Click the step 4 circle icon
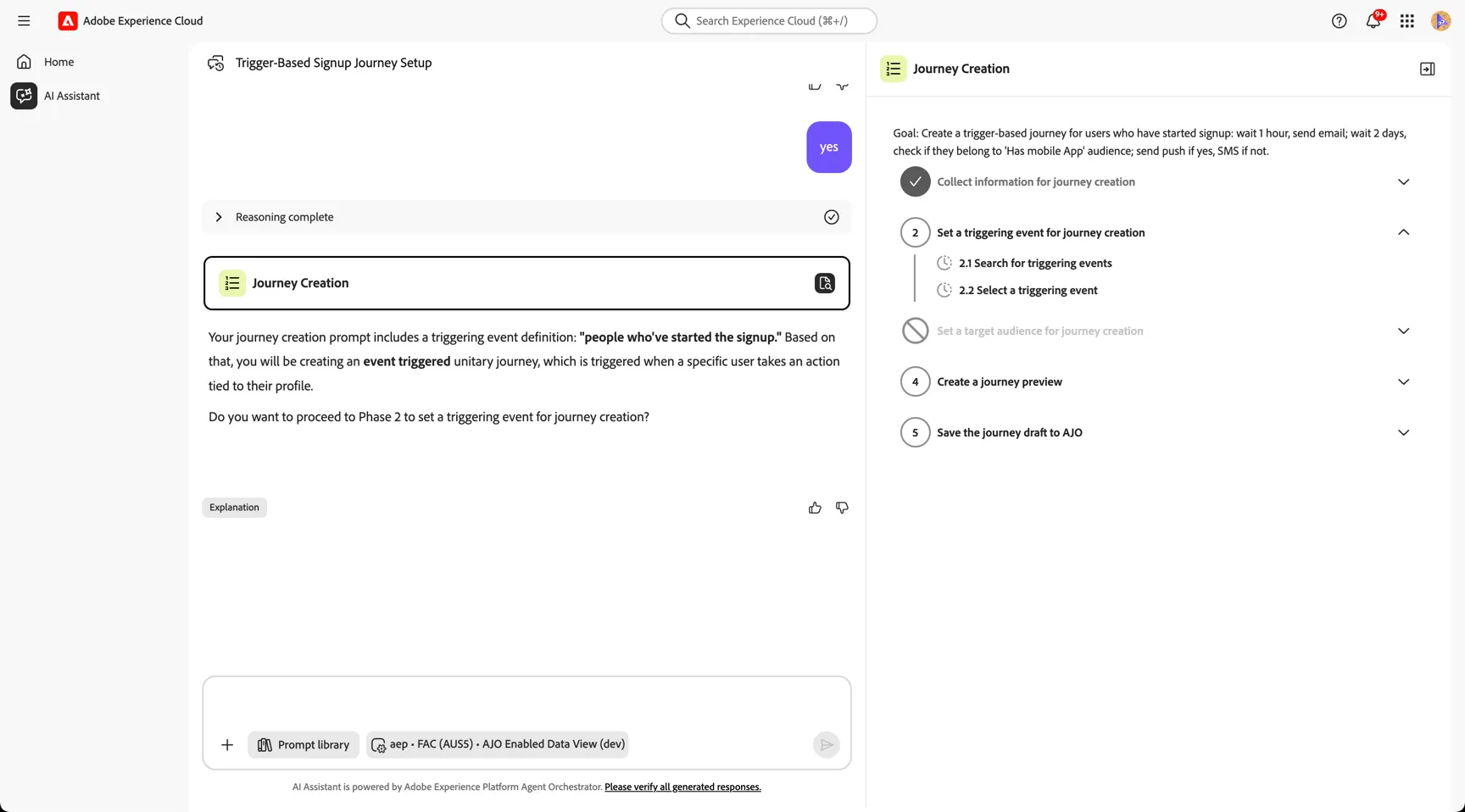 (915, 382)
